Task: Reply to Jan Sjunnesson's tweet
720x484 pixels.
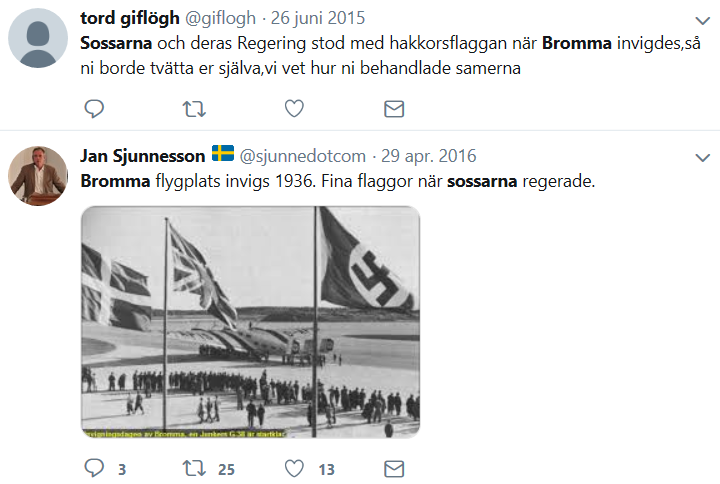Action: (x=94, y=468)
